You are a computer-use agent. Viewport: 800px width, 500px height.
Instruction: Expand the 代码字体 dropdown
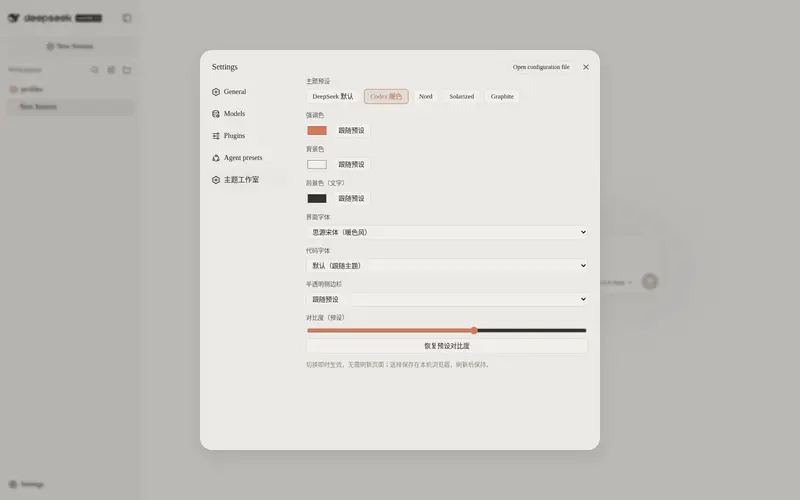click(446, 266)
